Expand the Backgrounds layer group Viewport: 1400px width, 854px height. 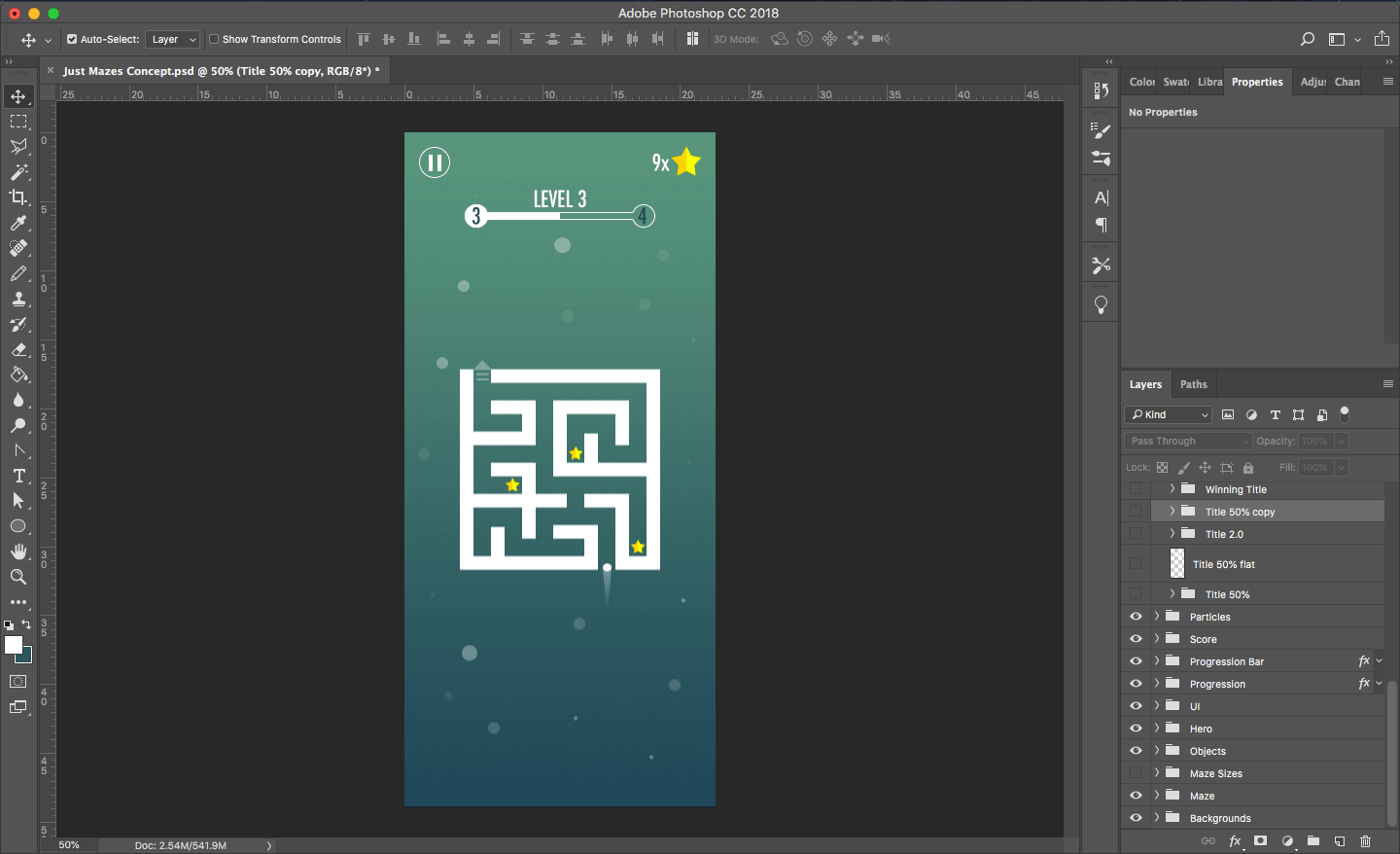click(x=1157, y=818)
